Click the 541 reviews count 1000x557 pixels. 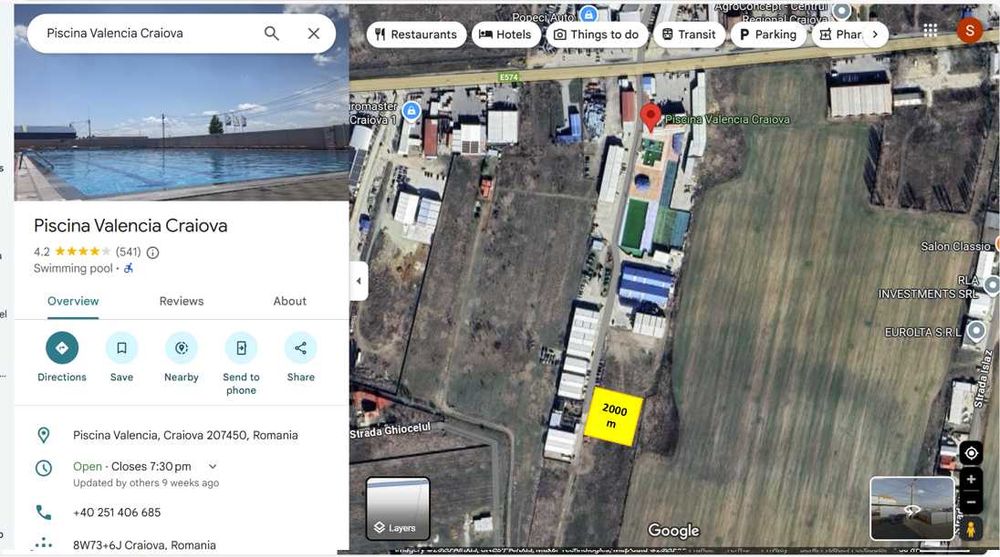(128, 252)
